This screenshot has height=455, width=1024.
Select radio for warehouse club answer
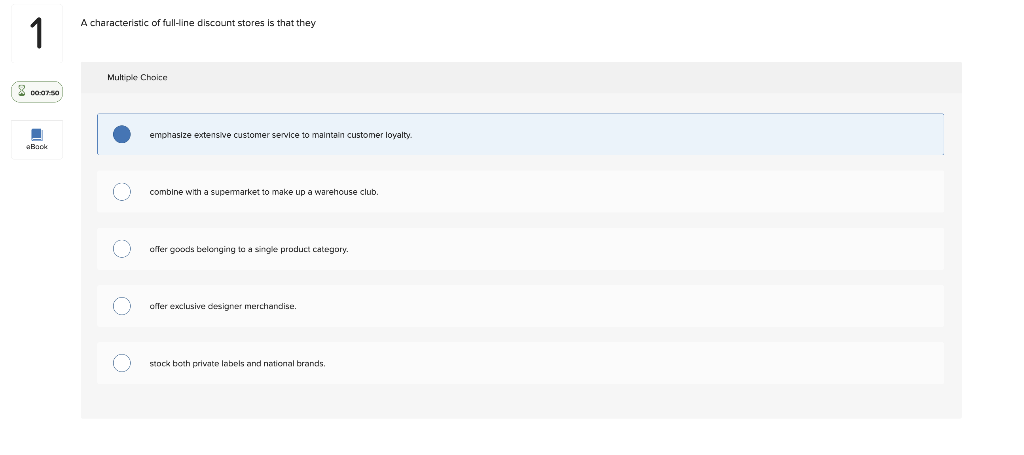coord(121,192)
